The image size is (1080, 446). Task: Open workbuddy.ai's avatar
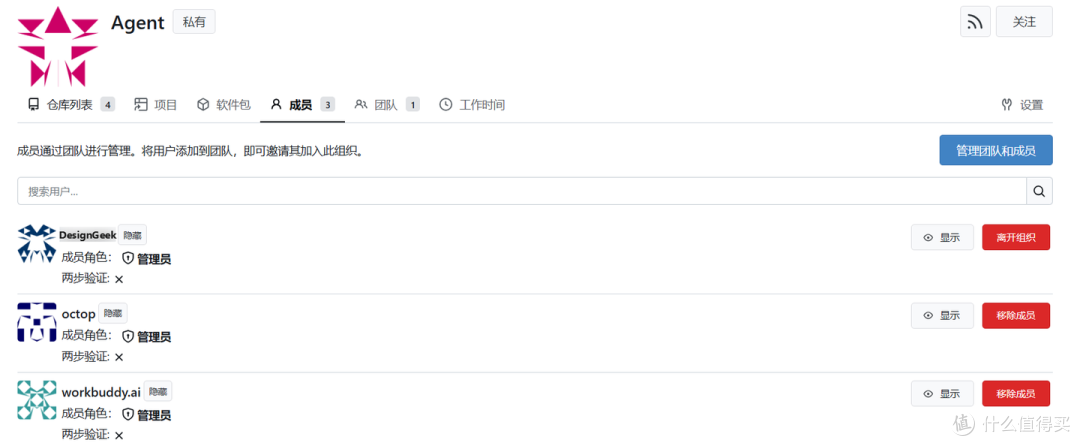pyautogui.click(x=37, y=400)
